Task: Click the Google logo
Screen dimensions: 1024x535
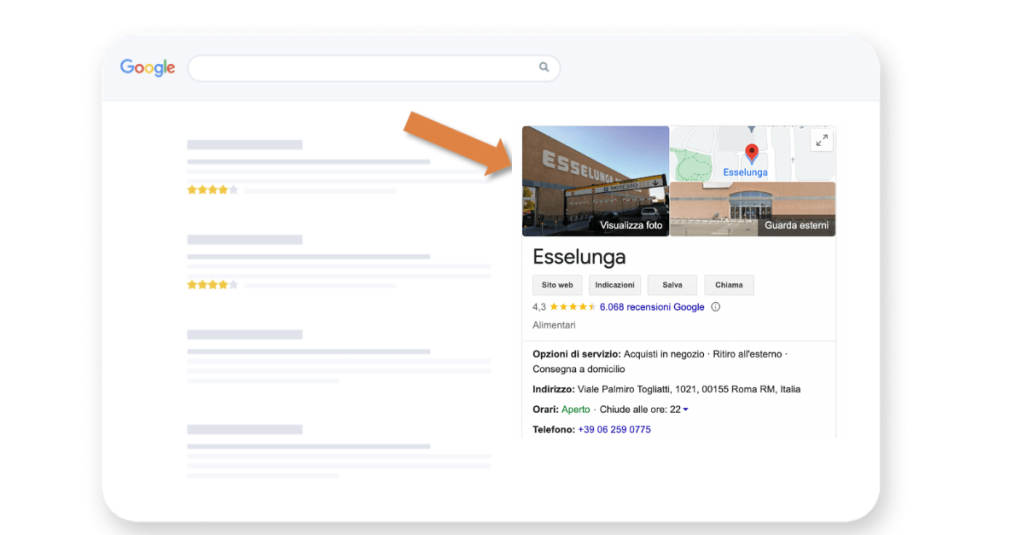Action: coord(148,67)
